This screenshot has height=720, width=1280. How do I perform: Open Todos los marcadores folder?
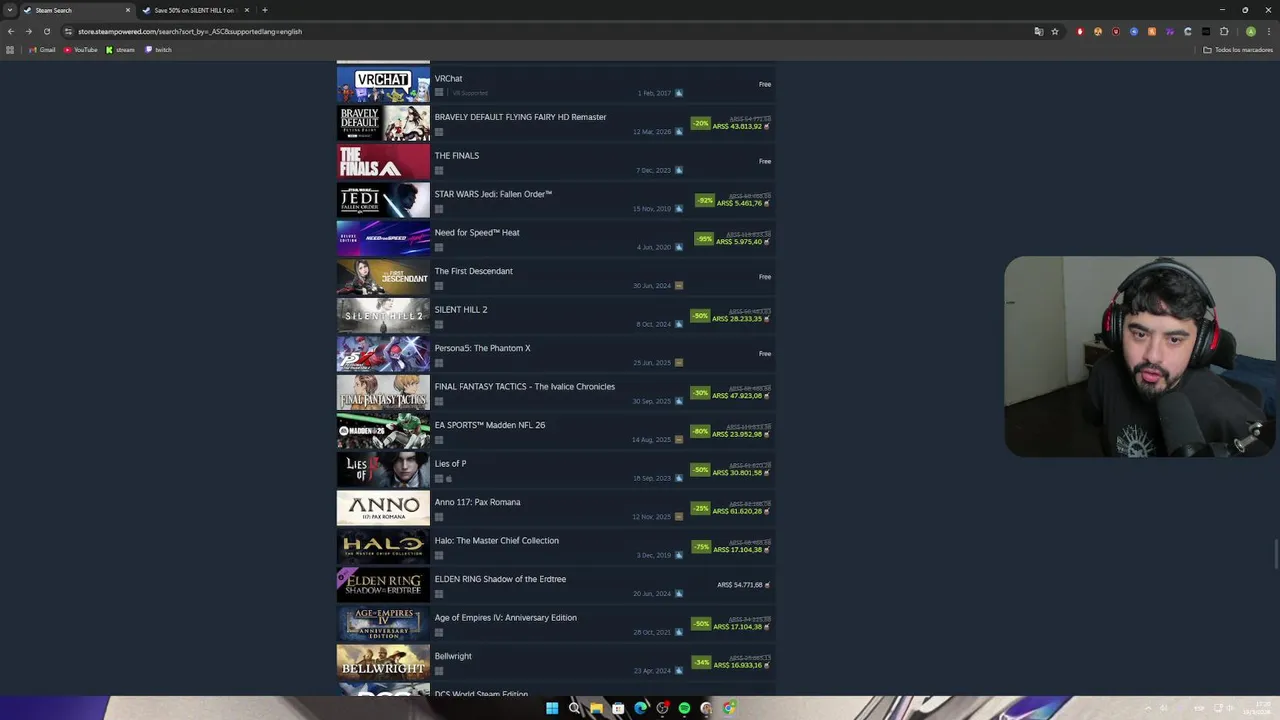click(x=1238, y=49)
